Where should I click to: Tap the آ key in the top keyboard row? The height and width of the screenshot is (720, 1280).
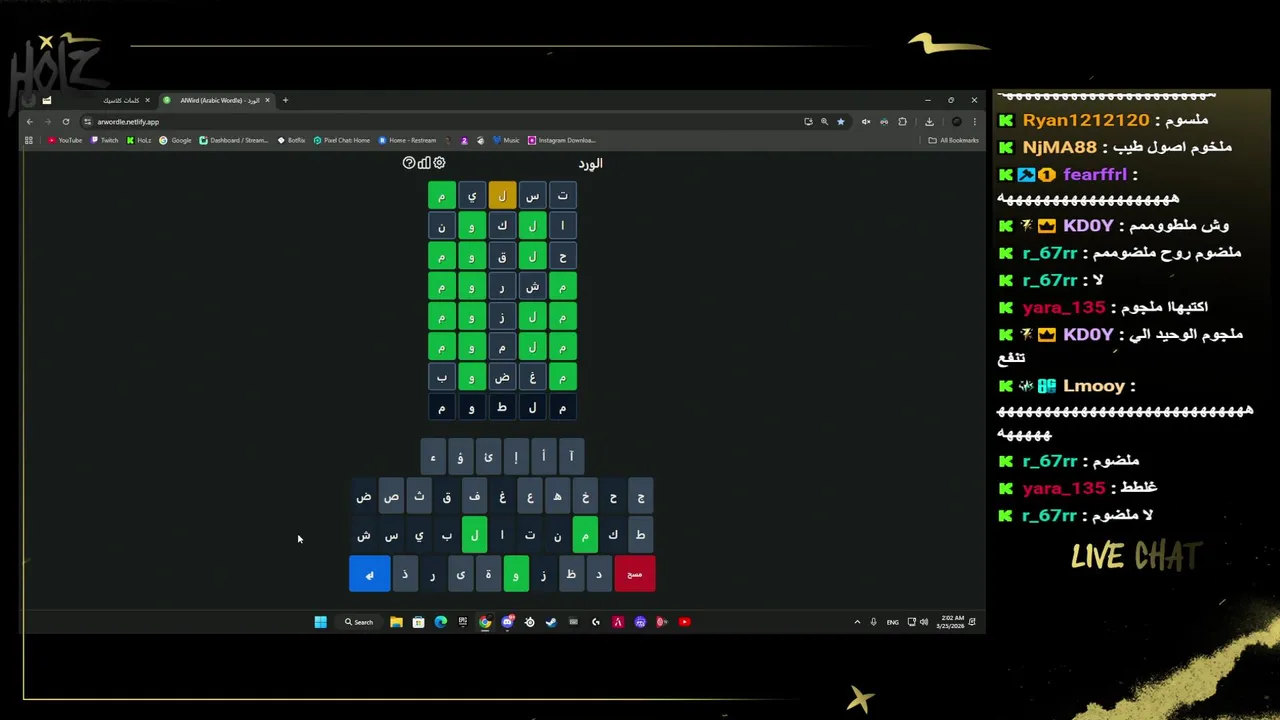coord(571,457)
